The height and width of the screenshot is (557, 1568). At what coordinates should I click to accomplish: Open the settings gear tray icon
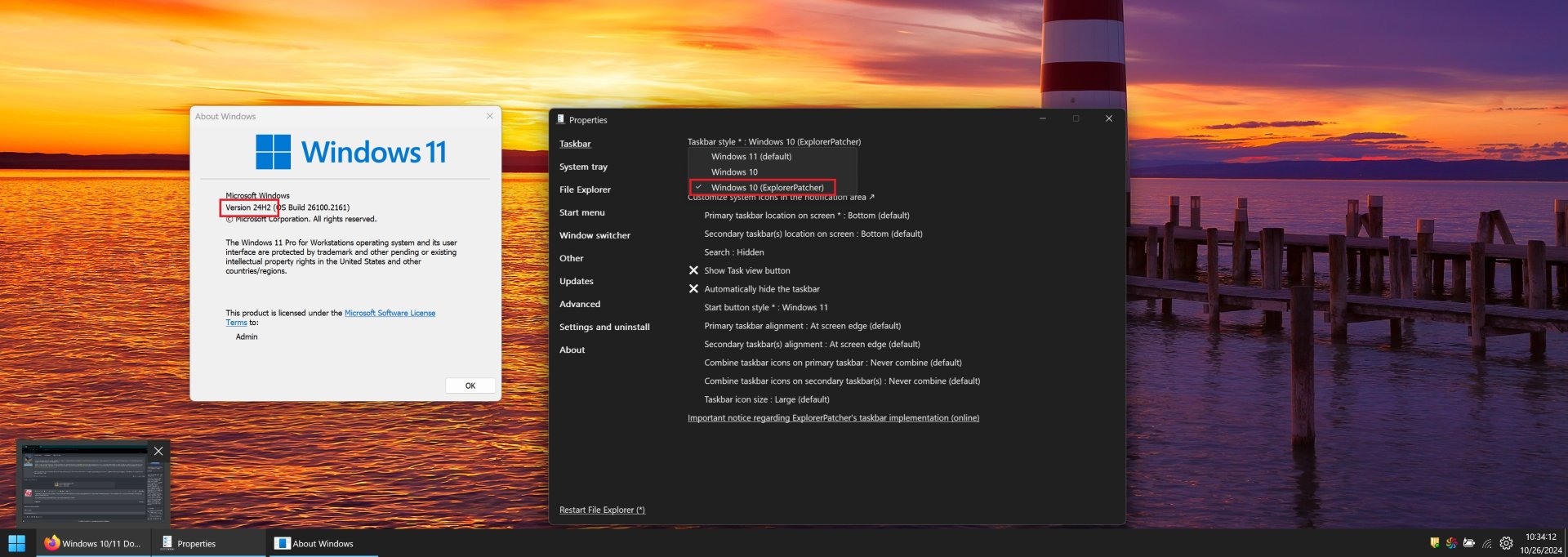pyautogui.click(x=1507, y=543)
